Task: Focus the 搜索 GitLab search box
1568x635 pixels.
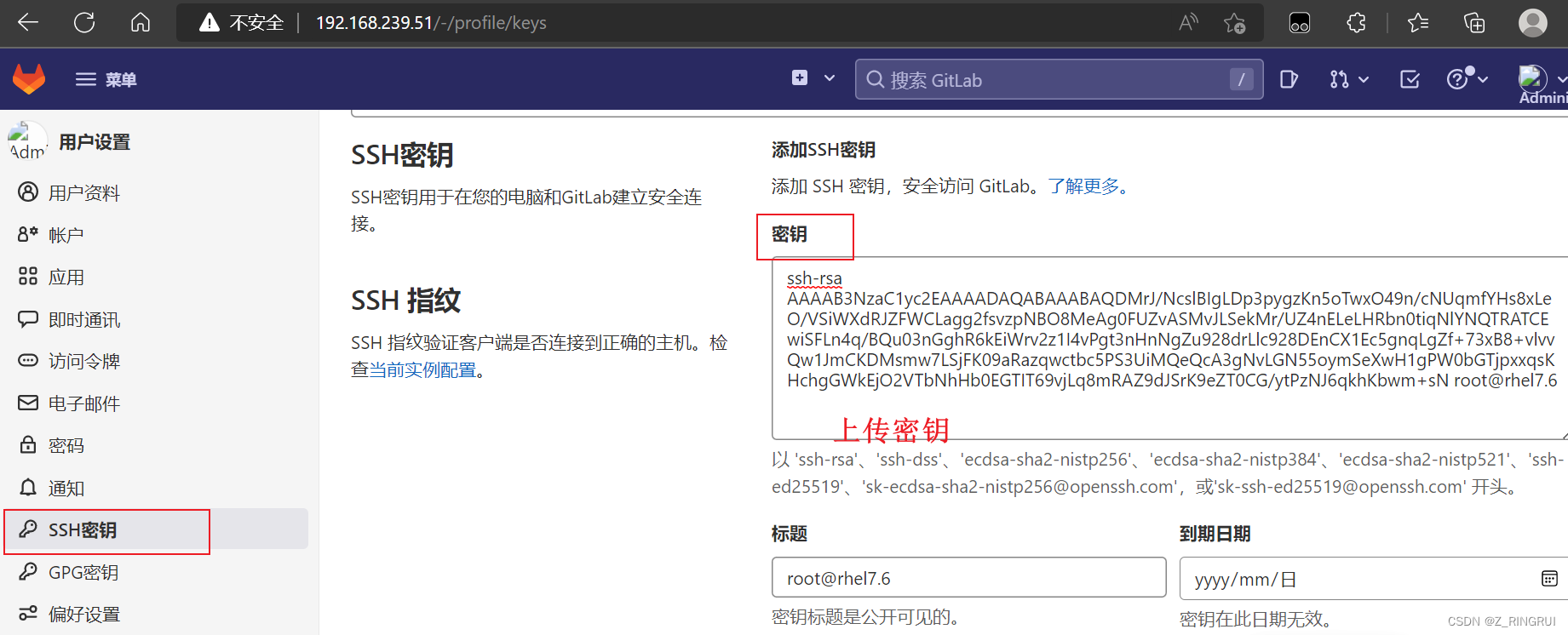Action: (1059, 79)
